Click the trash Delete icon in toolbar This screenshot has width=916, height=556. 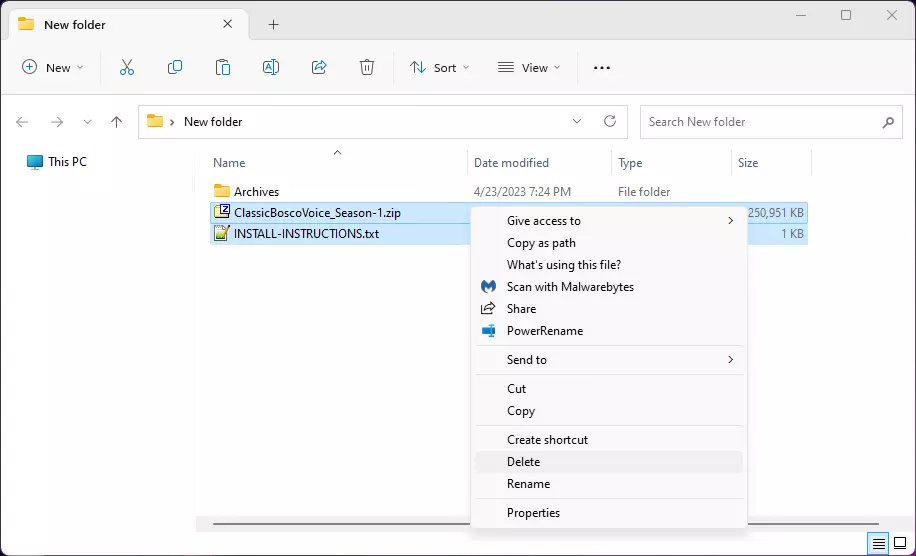coord(367,67)
